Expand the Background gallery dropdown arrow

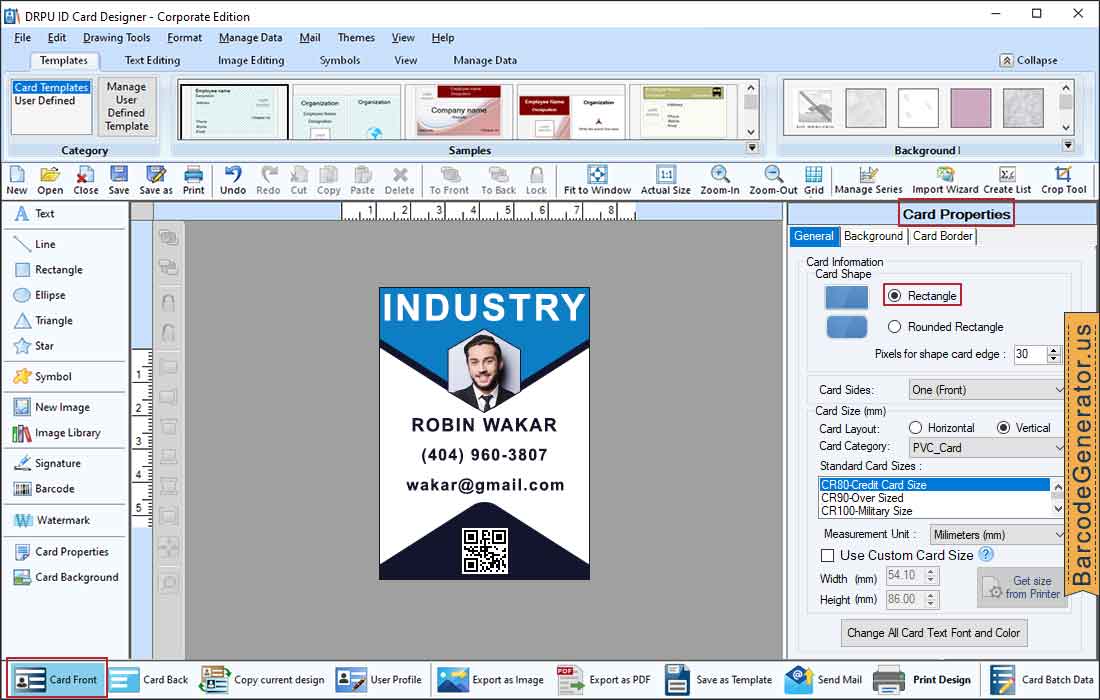coord(1068,145)
